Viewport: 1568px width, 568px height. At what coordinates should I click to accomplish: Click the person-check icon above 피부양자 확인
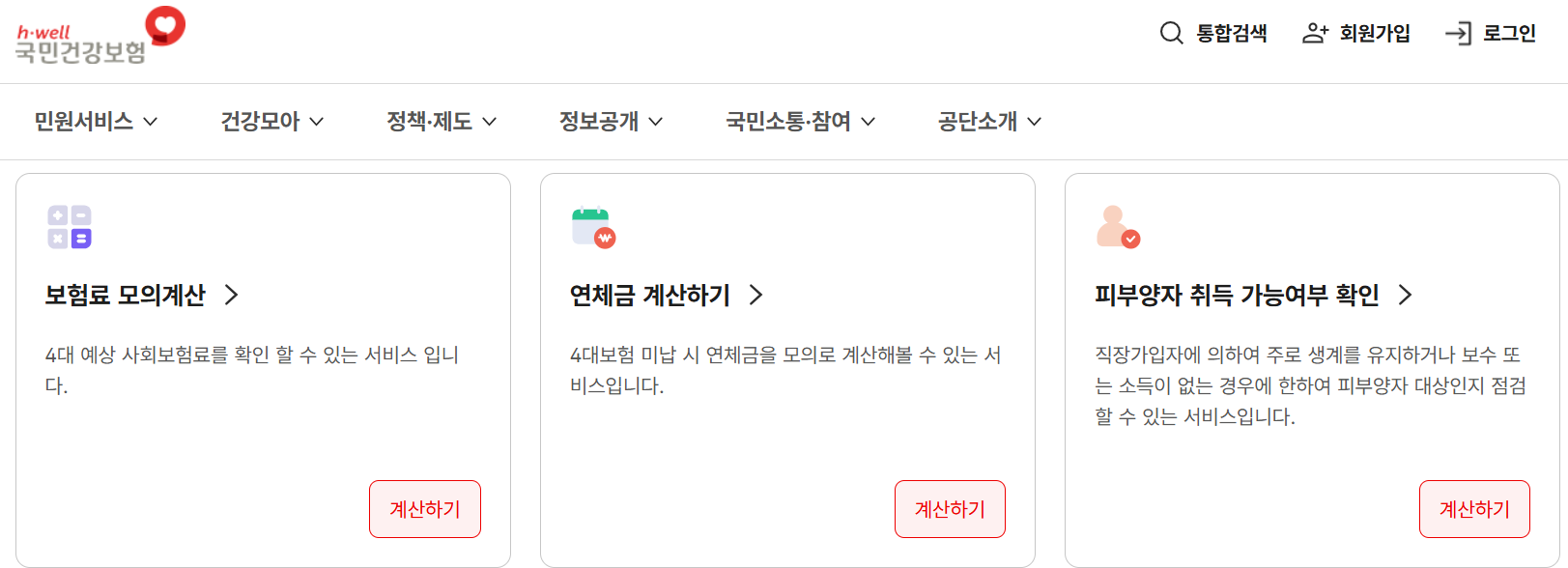pyautogui.click(x=1119, y=224)
